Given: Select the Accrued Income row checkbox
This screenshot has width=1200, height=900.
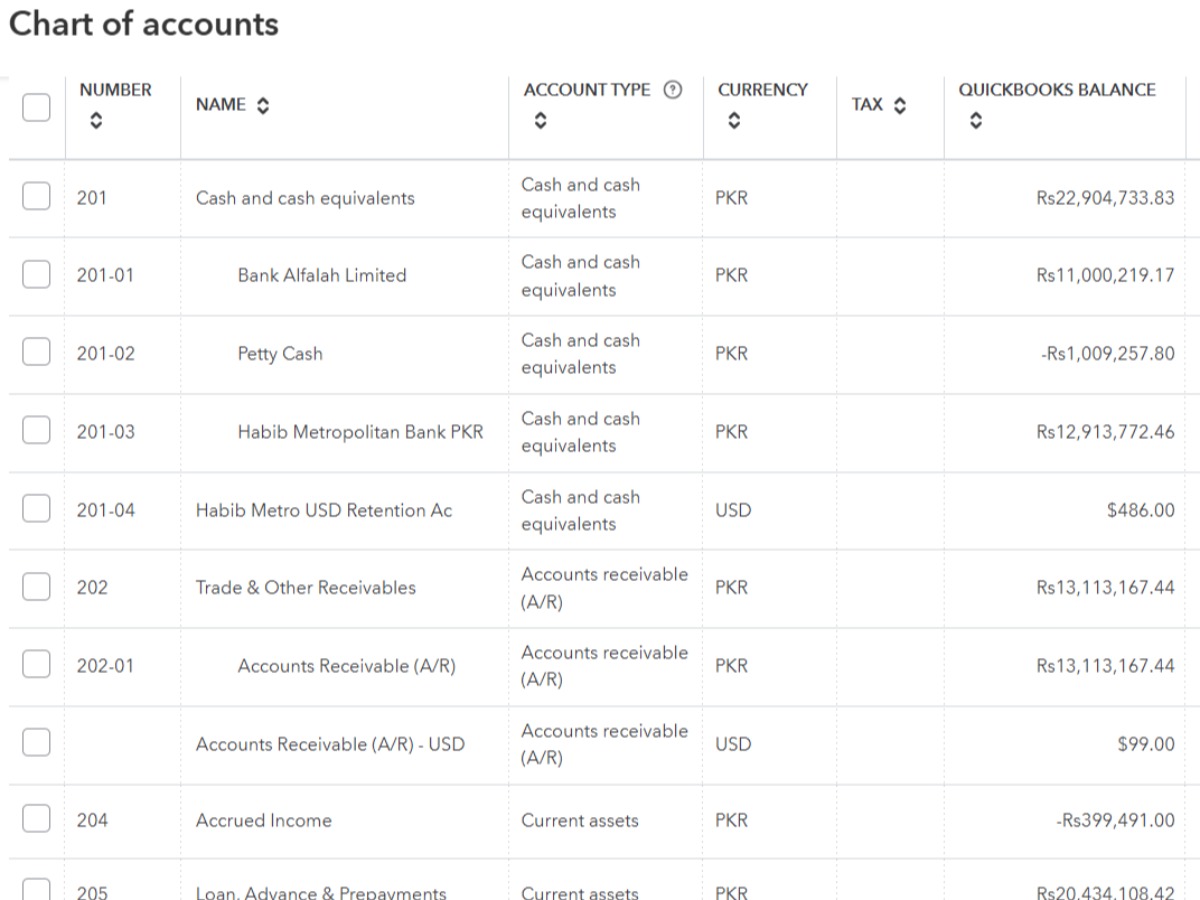Looking at the screenshot, I should 37,820.
